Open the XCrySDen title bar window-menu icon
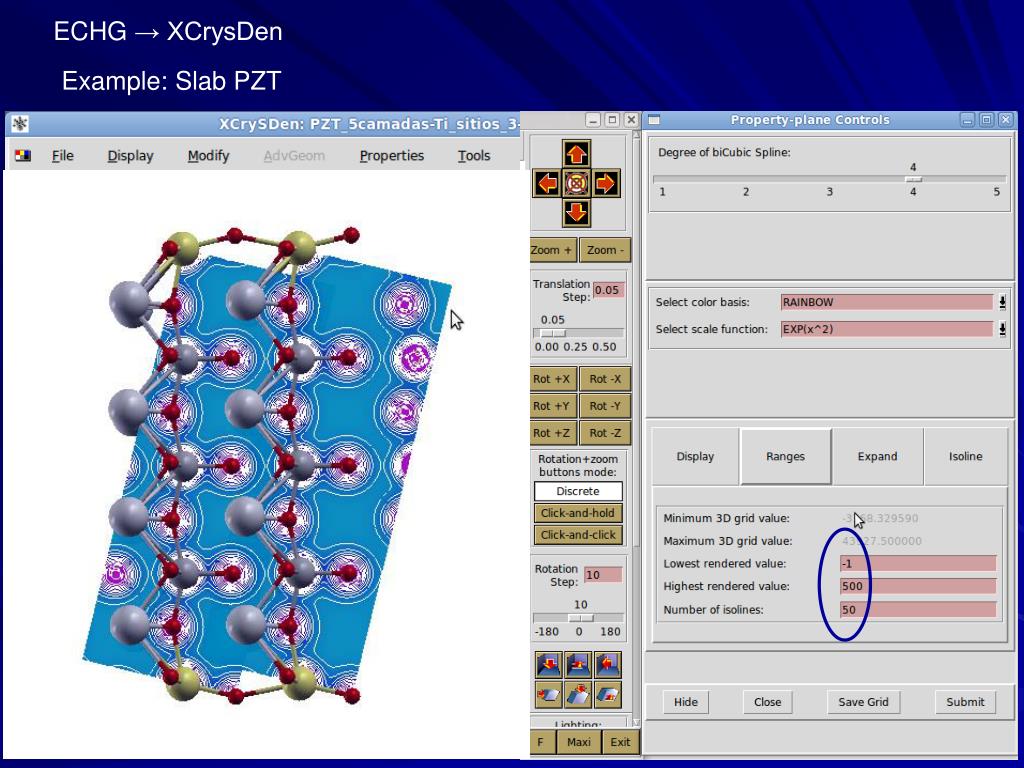The width and height of the screenshot is (1024, 768). (x=20, y=123)
